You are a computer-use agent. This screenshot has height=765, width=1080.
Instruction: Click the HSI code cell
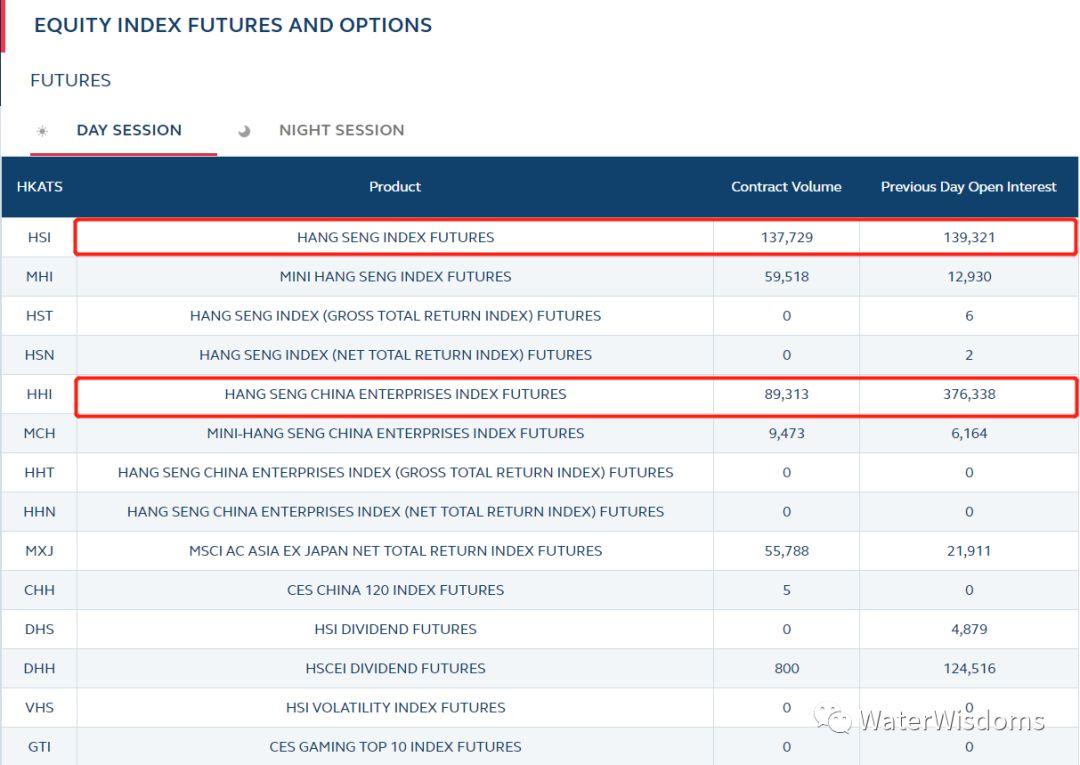tap(39, 238)
